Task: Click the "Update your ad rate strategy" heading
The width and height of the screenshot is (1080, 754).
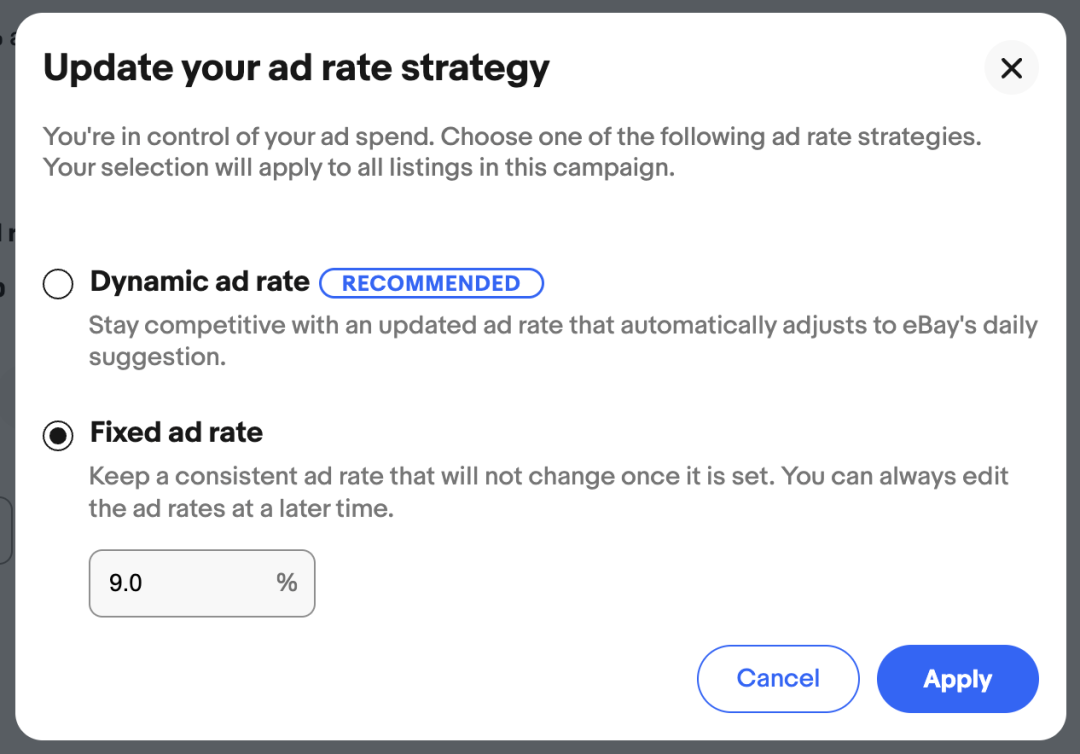Action: (x=296, y=68)
